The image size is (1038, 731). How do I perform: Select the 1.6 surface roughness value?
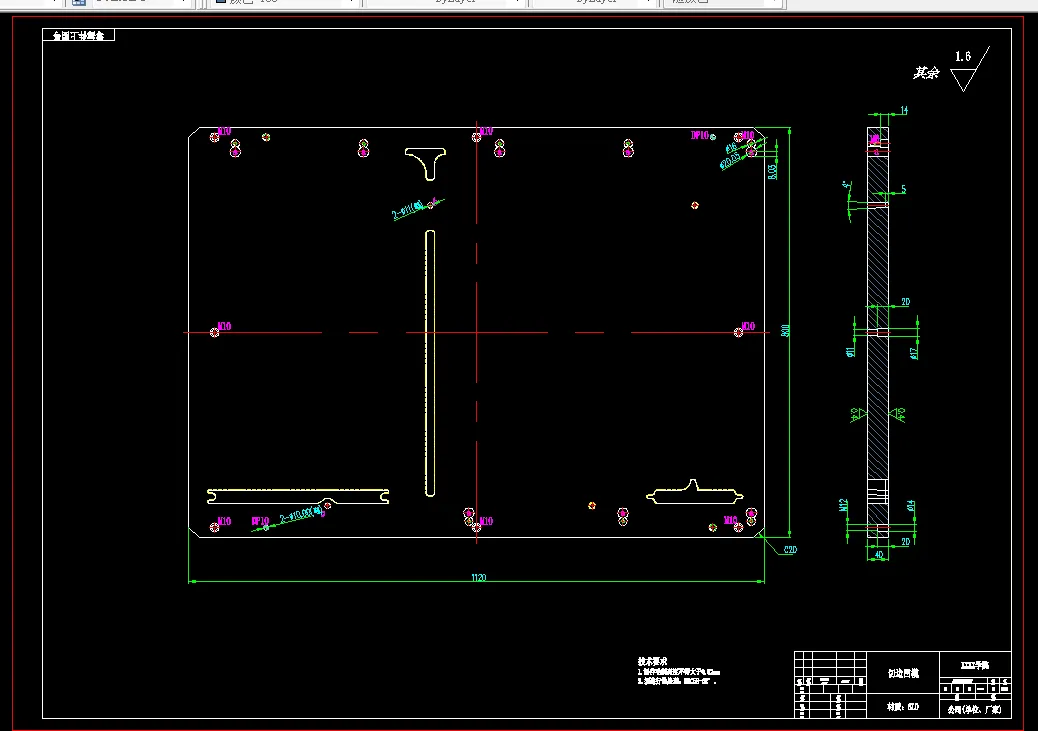[963, 56]
